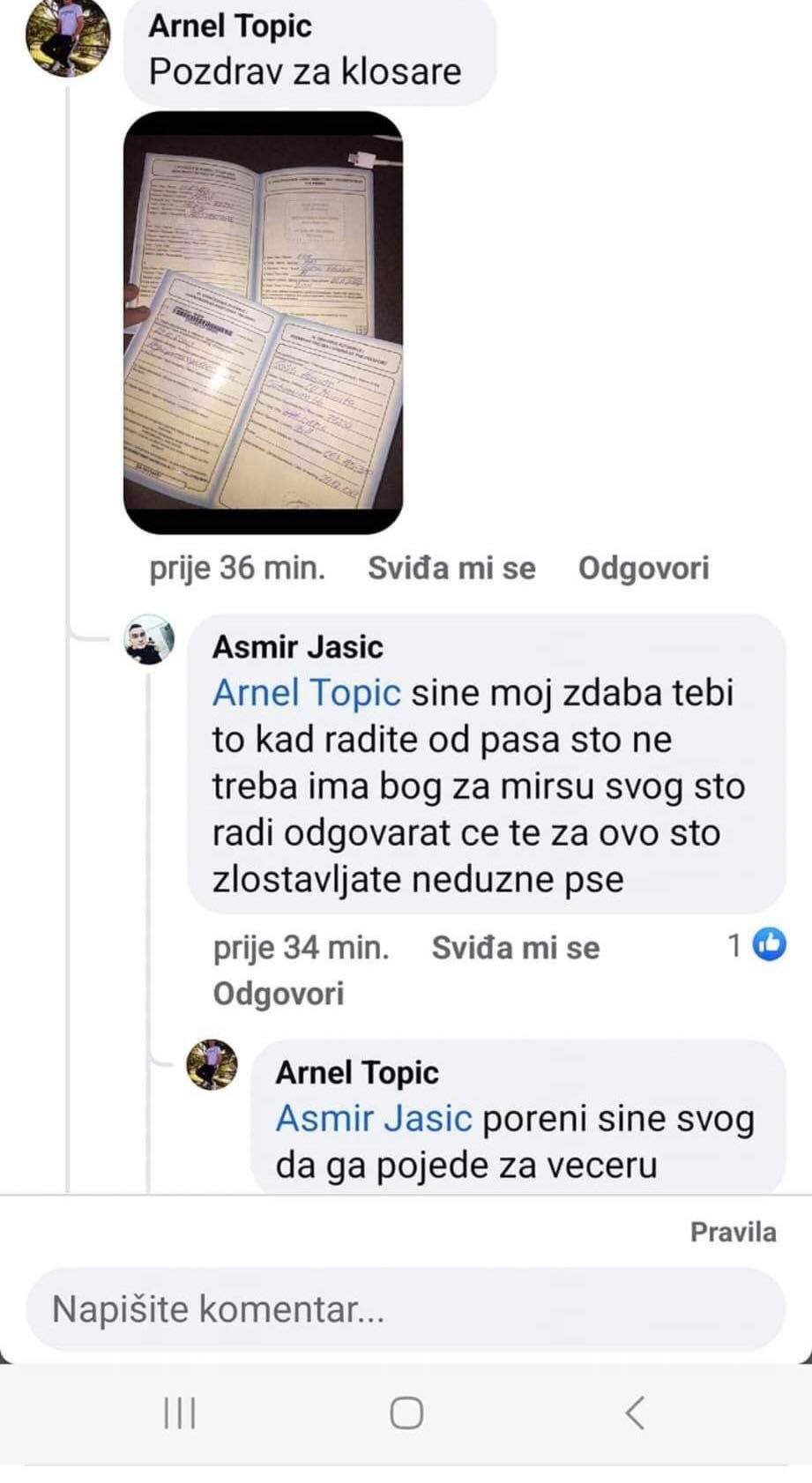Reply to Arnel Topic's comment with Odgovori
Screen dimensions: 812x1483
coord(644,568)
